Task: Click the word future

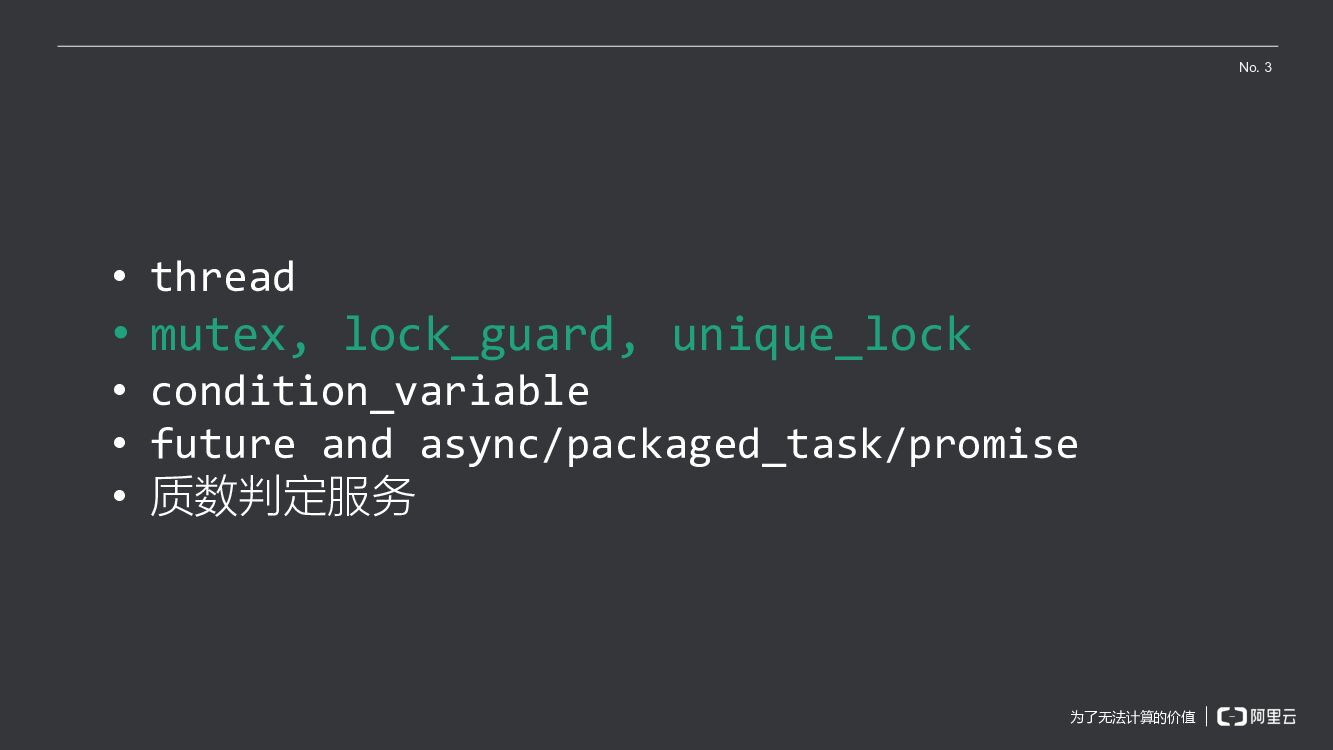Action: point(222,444)
